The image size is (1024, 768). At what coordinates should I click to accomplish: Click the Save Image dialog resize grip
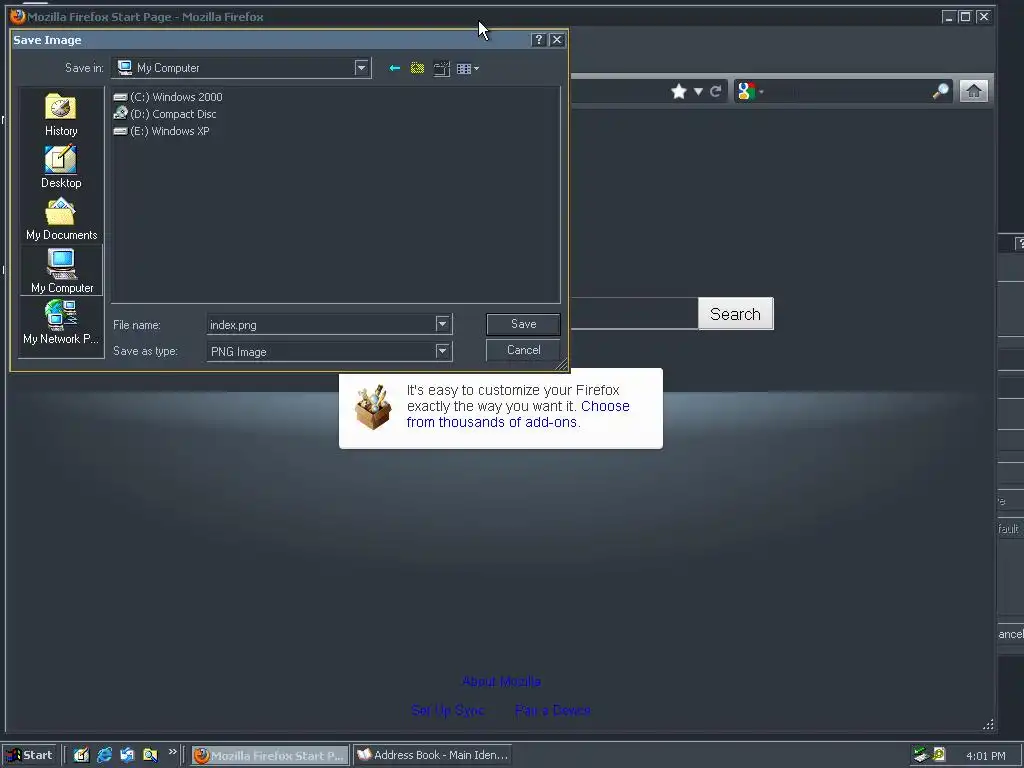562,365
